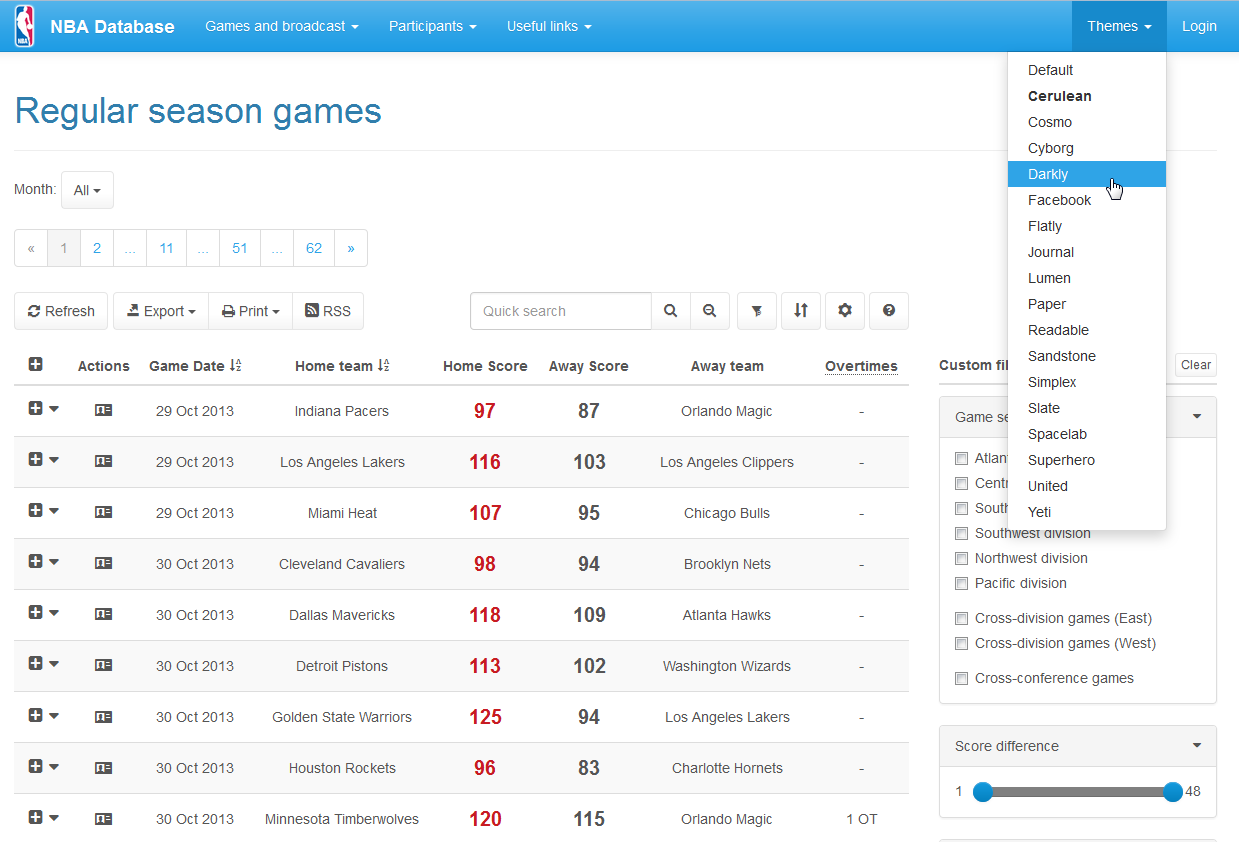Switch to the Flatly theme
This screenshot has width=1239, height=842.
tap(1087, 226)
